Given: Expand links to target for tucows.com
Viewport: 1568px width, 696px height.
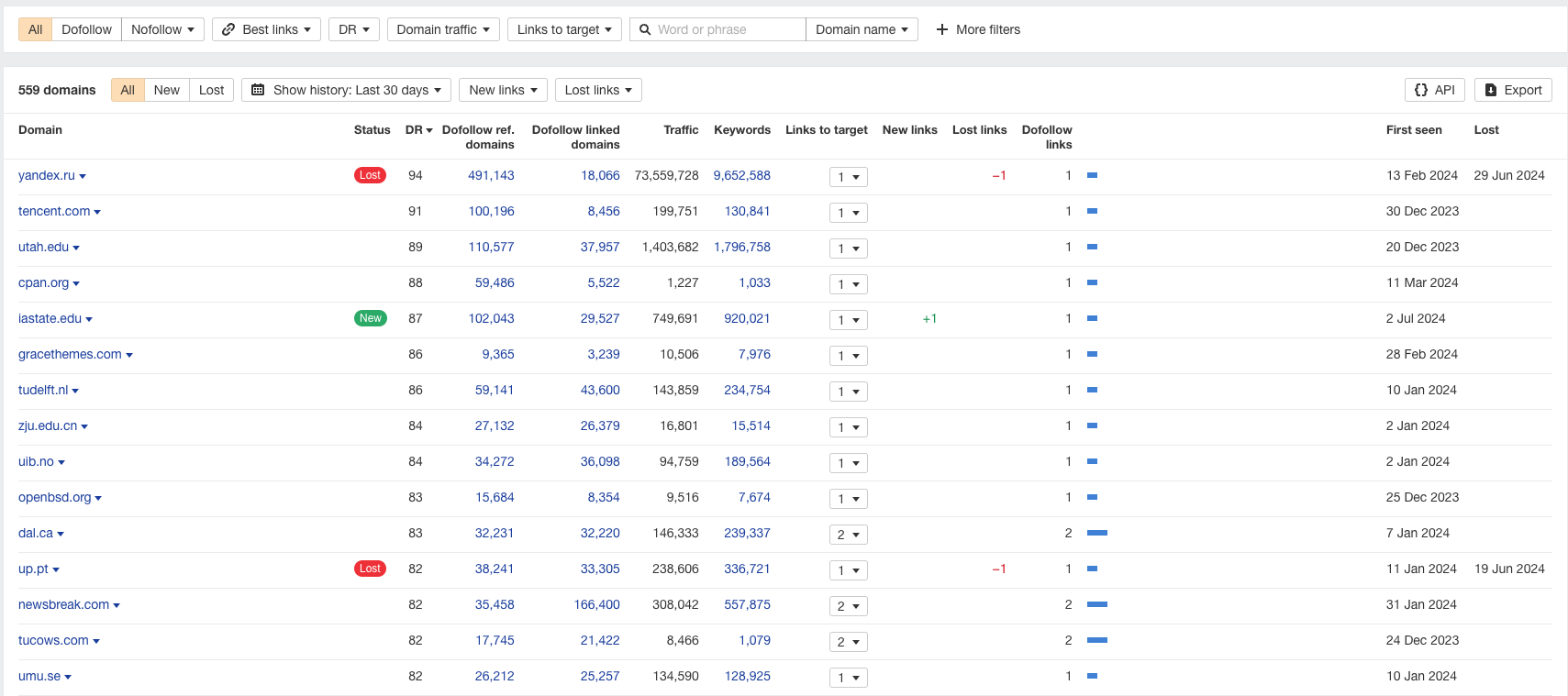Looking at the screenshot, I should [848, 642].
